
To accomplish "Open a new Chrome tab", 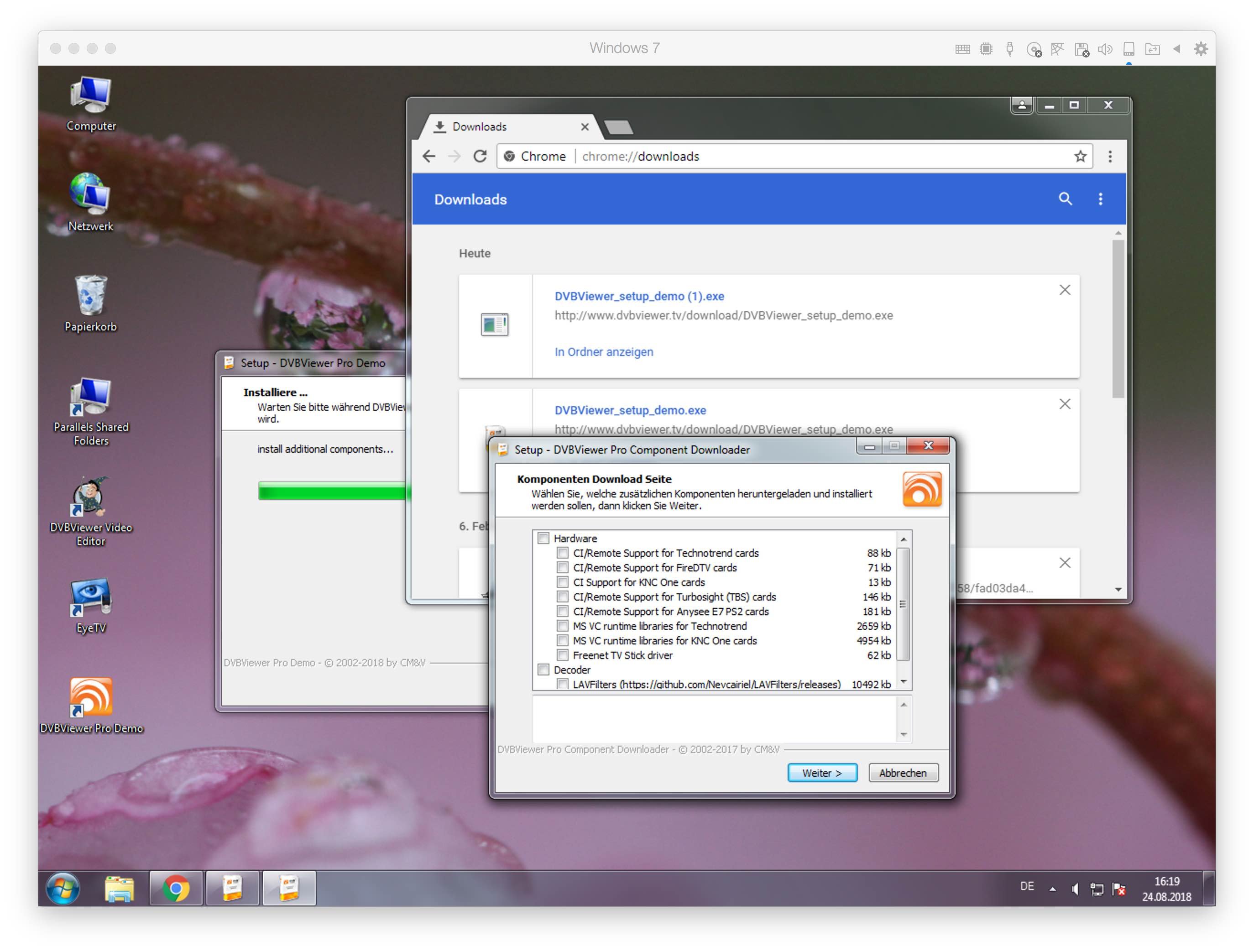I will pos(618,128).
